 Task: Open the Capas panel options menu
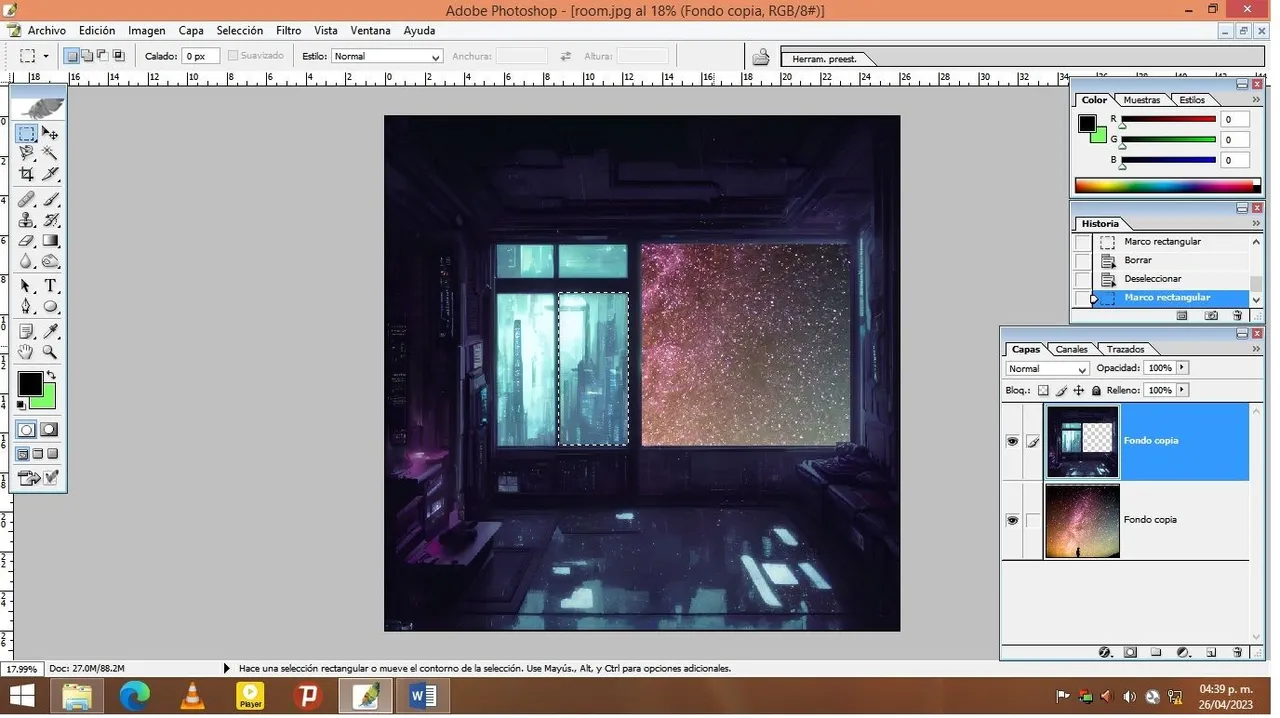pos(1256,349)
